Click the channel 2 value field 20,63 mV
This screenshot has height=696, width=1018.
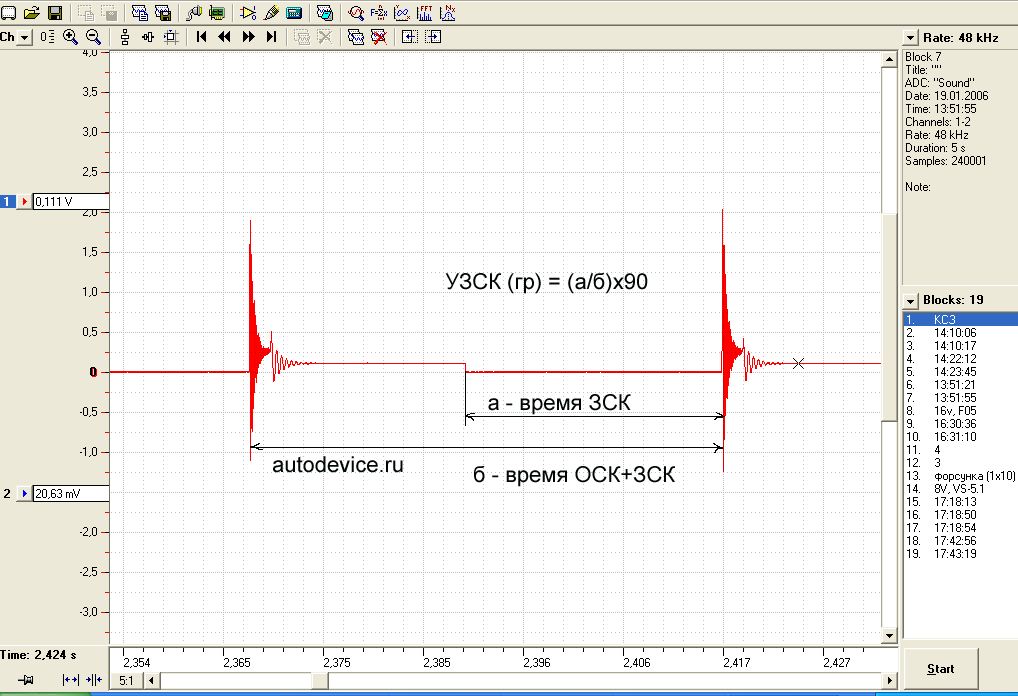click(x=71, y=493)
